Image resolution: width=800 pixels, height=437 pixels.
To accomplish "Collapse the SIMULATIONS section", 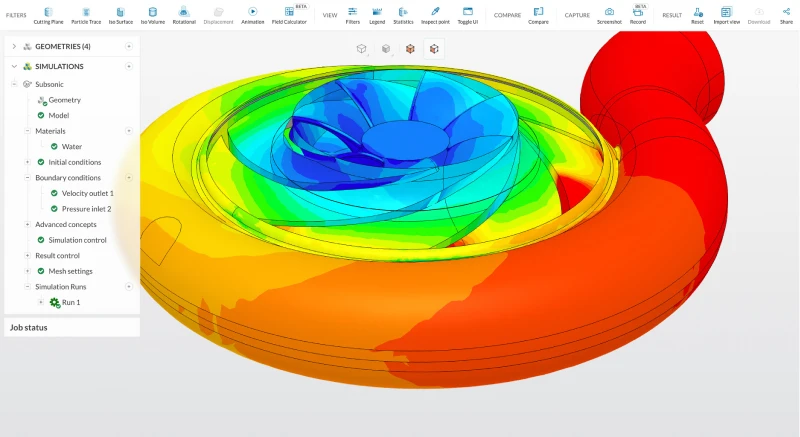I will tap(14, 66).
